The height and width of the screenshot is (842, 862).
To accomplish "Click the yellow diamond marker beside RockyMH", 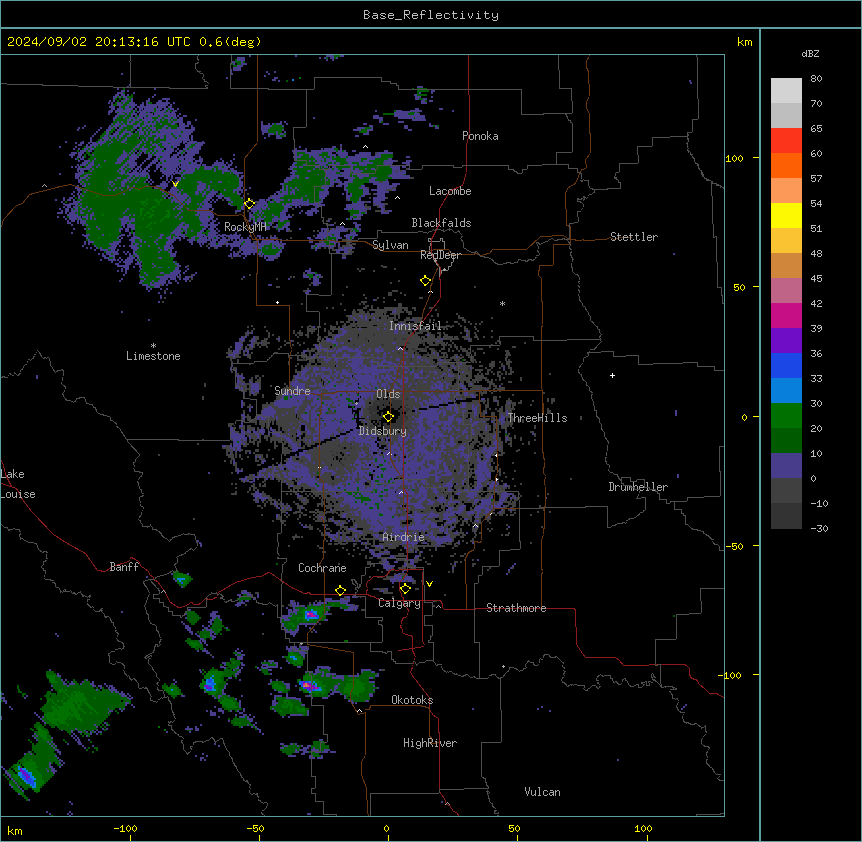I will (249, 204).
